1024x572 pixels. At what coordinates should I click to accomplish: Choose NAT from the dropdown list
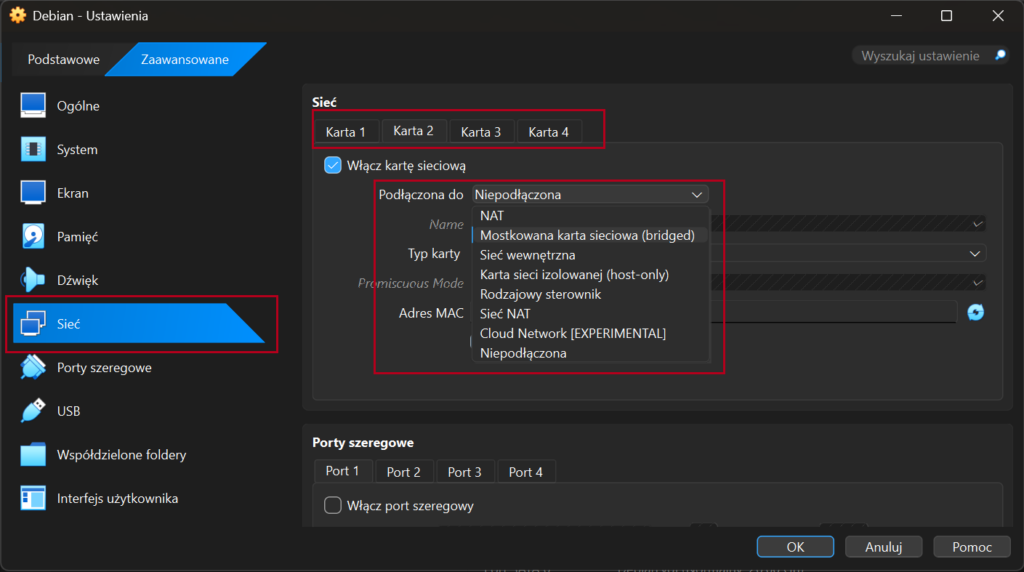(x=492, y=215)
